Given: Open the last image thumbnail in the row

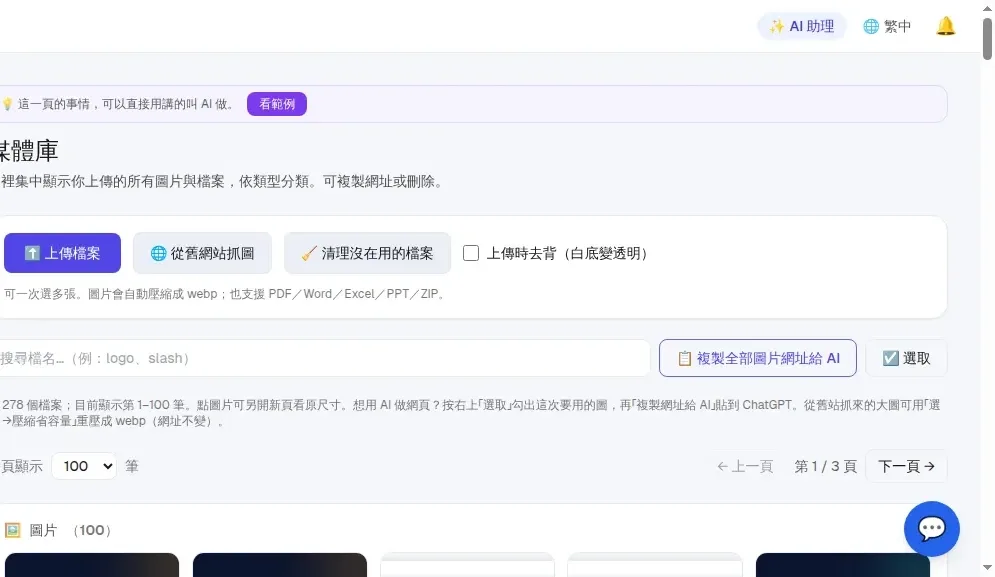Looking at the screenshot, I should pyautogui.click(x=843, y=565).
